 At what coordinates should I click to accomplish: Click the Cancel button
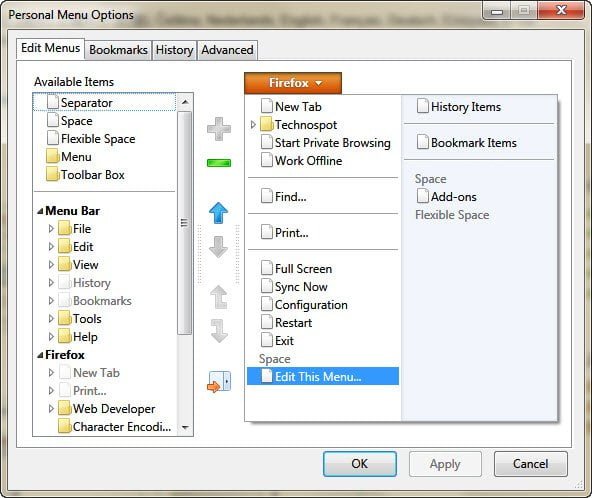tap(530, 464)
